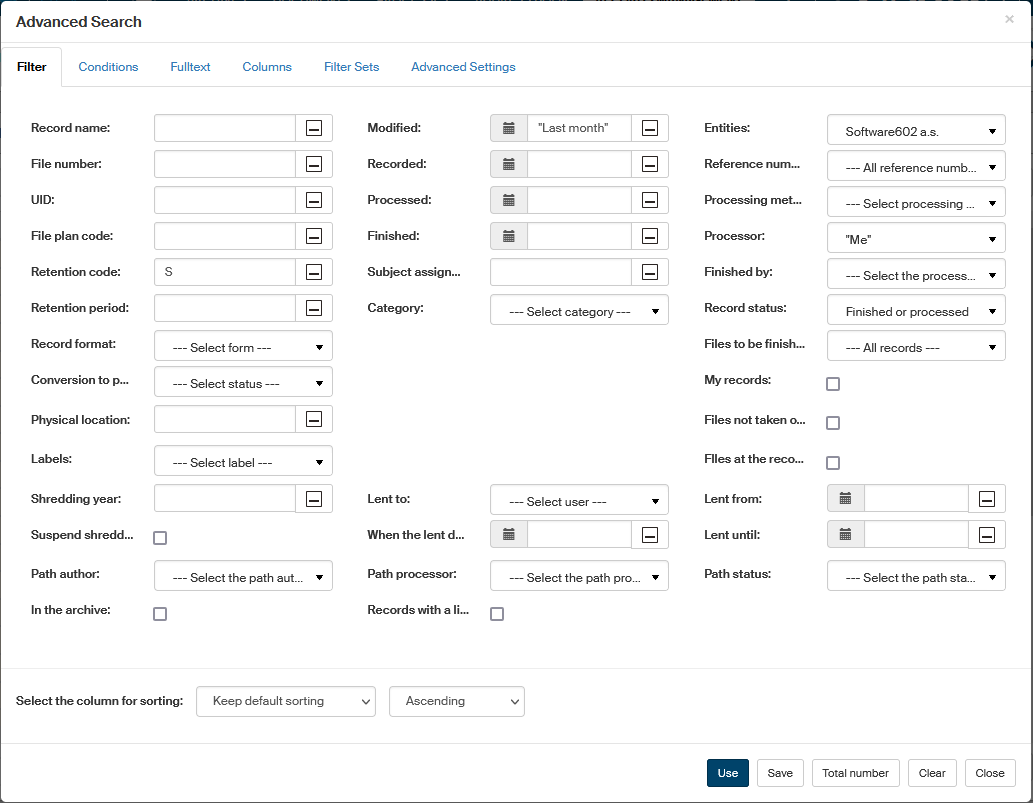The width and height of the screenshot is (1033, 803).
Task: Click the calendar icon next to Finished
Action: [509, 236]
